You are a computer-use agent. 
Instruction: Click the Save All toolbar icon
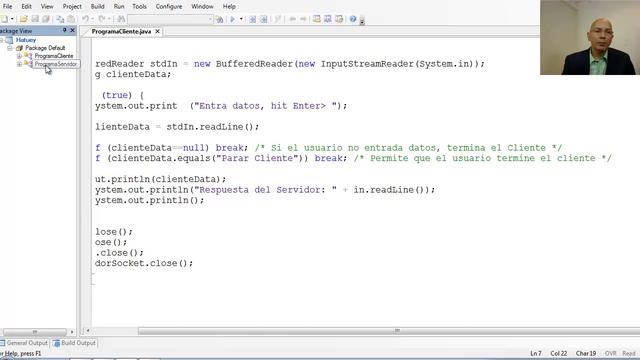click(46, 19)
